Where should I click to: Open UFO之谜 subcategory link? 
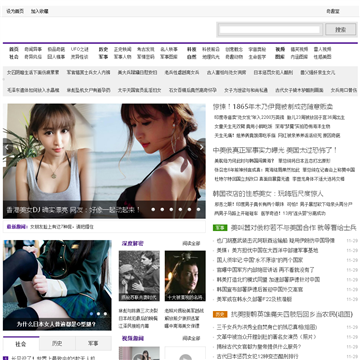point(80,49)
